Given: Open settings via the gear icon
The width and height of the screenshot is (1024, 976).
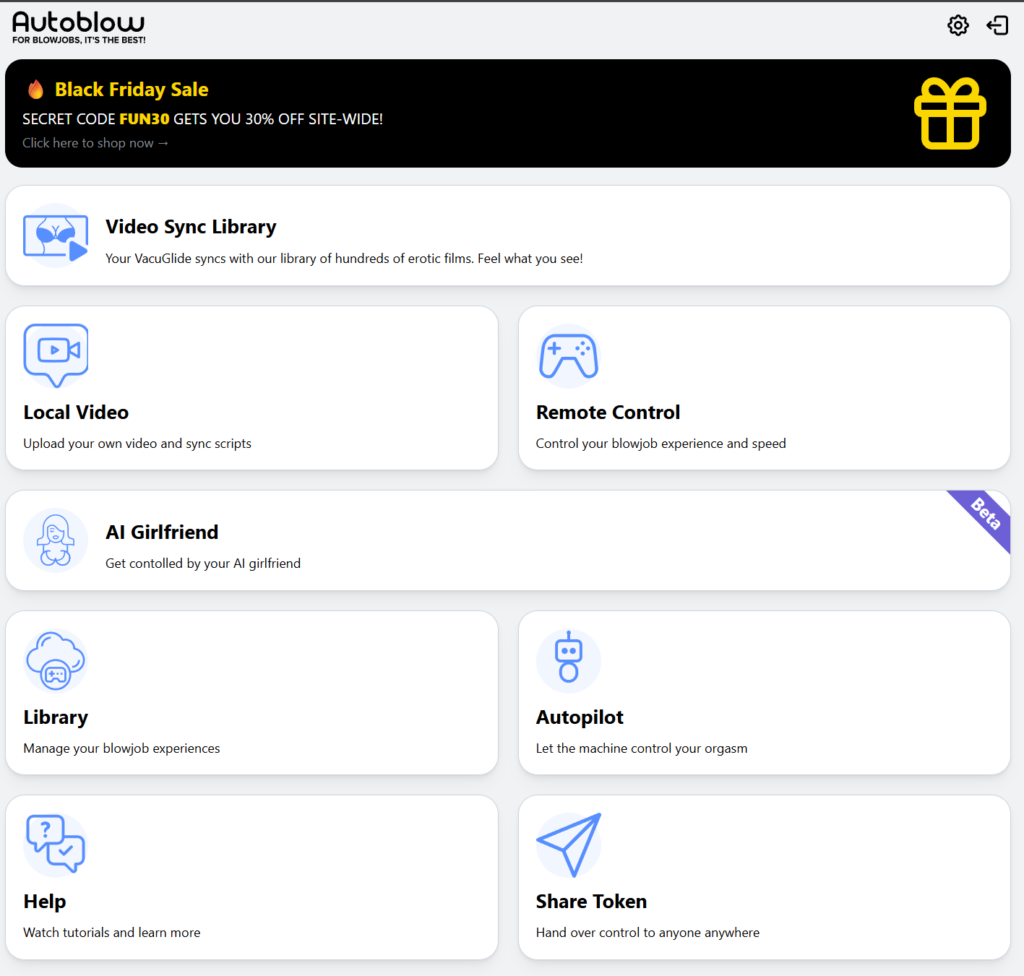Looking at the screenshot, I should click(958, 26).
